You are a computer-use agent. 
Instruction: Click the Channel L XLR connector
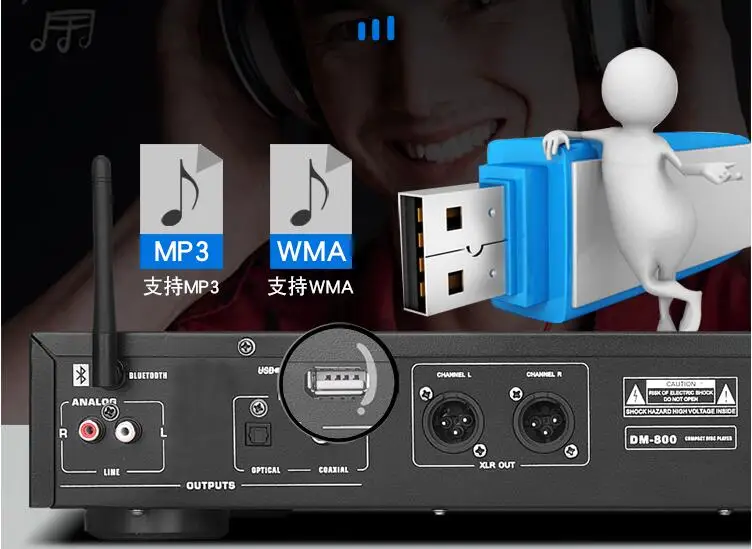pyautogui.click(x=453, y=421)
